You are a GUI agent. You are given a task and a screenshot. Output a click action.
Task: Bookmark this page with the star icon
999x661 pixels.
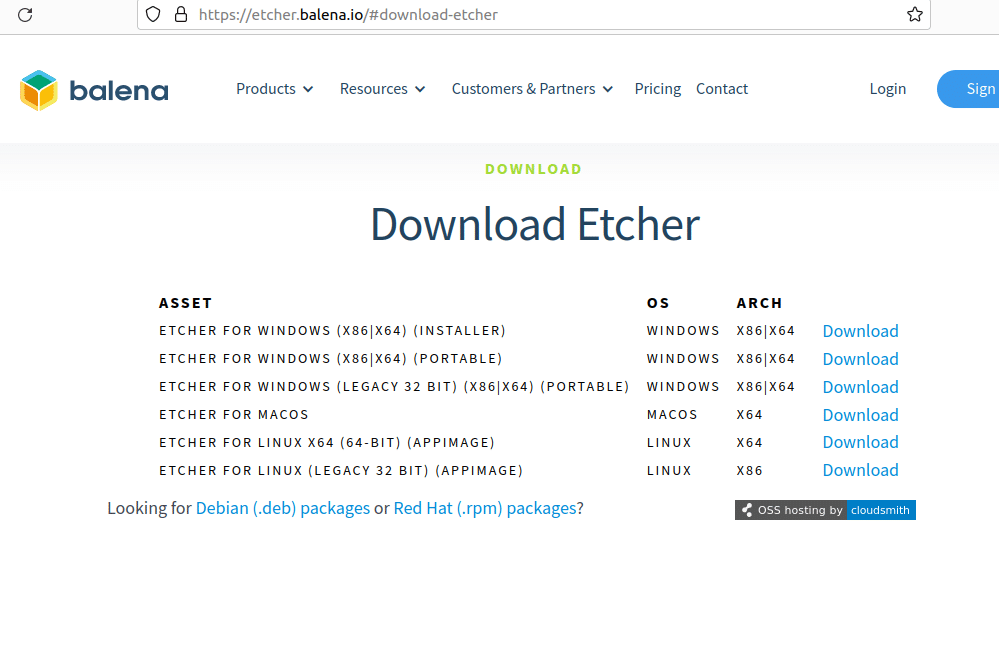(915, 15)
